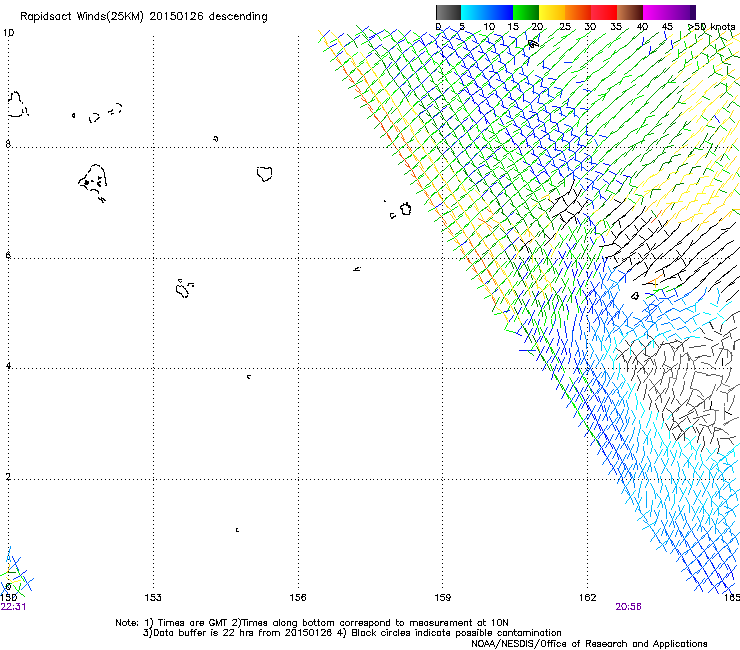The height and width of the screenshot is (650, 740).
Task: Click the "45" label under the color bar
Action: point(667,27)
